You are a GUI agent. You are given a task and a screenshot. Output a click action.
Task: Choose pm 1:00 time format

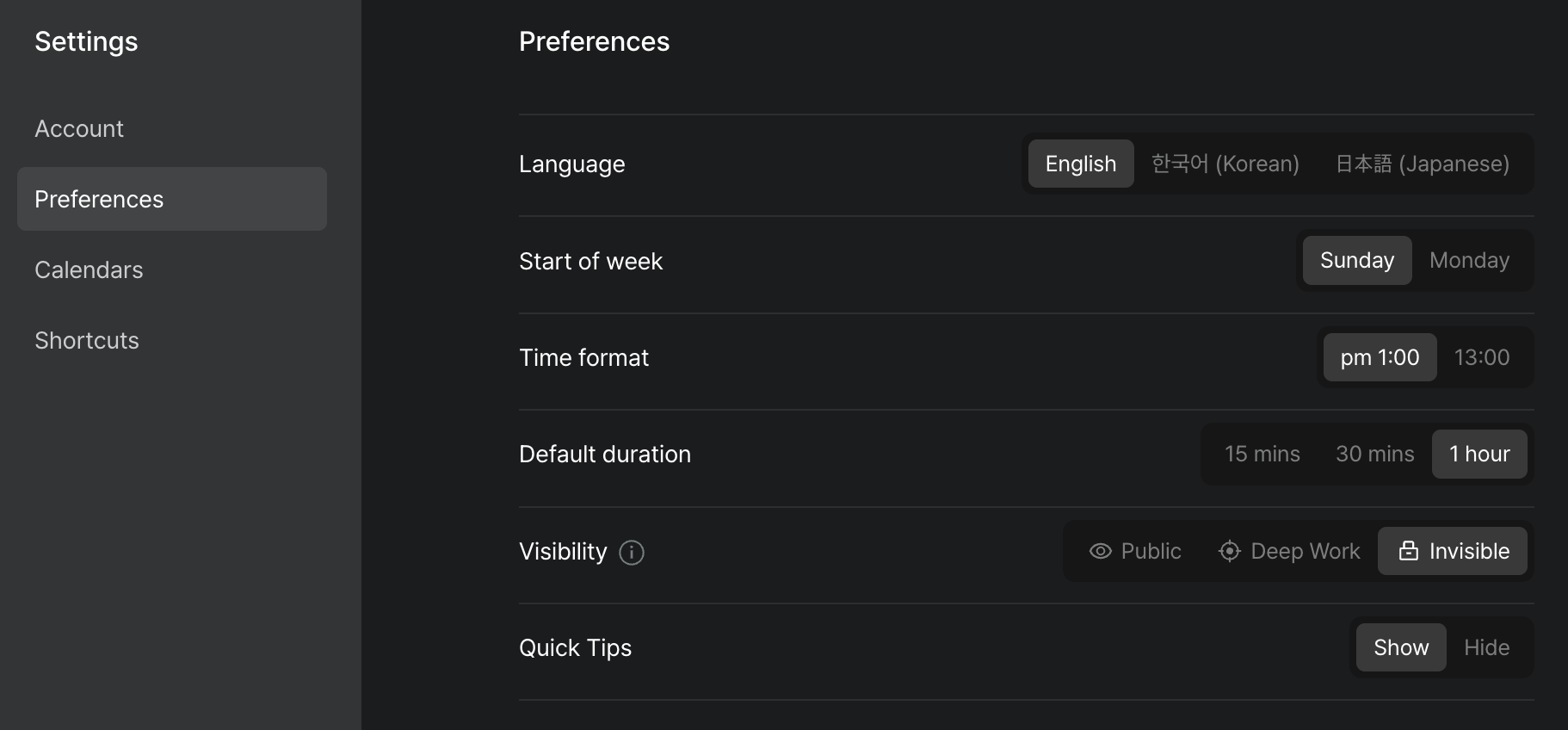coord(1380,357)
